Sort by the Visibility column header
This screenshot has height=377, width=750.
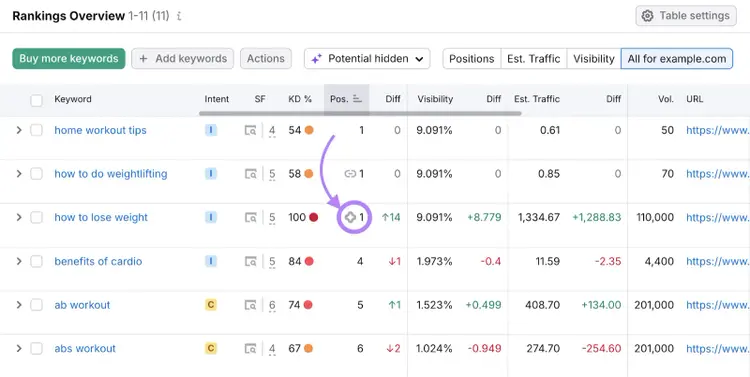(435, 99)
